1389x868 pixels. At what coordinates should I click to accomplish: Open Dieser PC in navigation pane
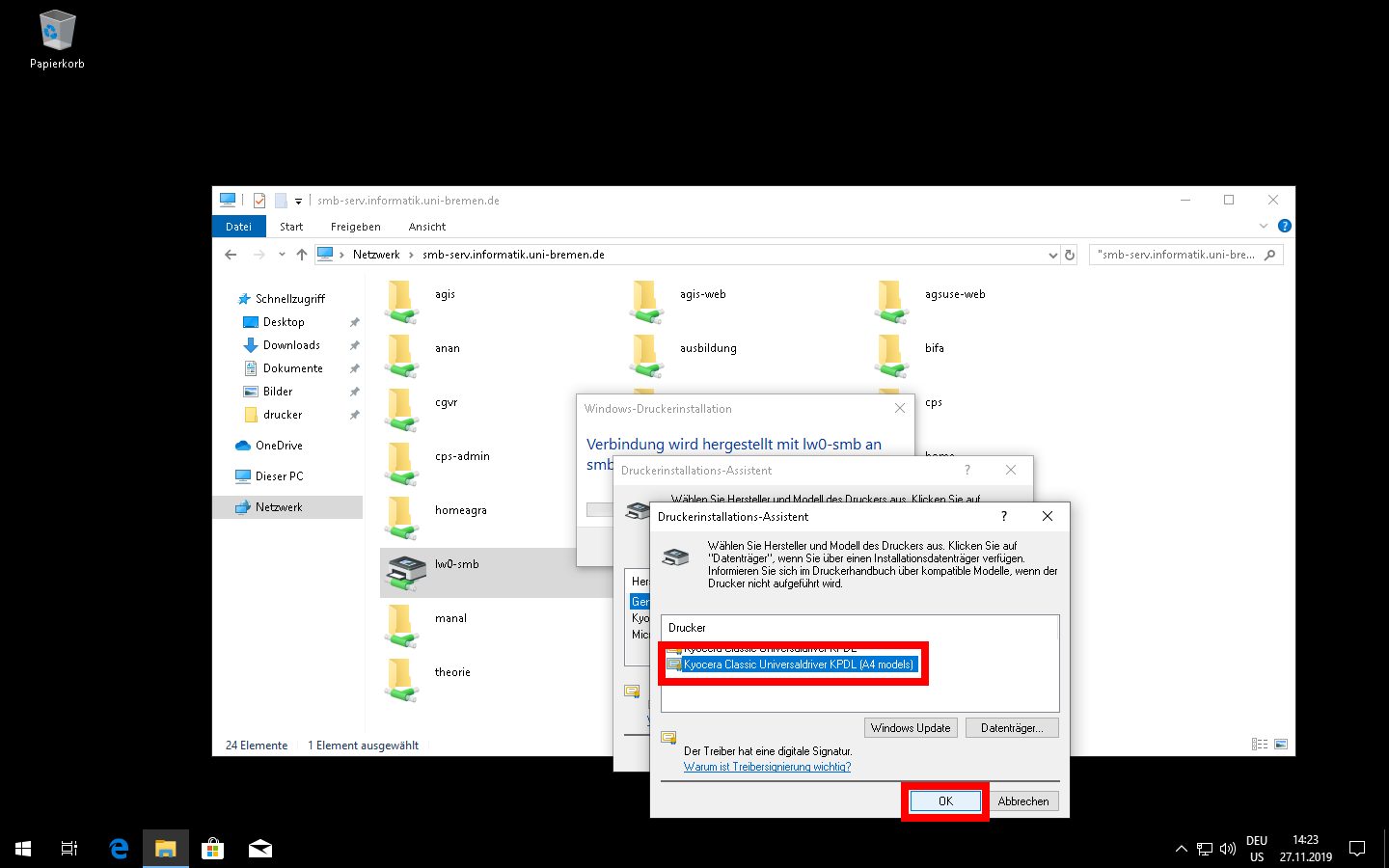click(279, 476)
